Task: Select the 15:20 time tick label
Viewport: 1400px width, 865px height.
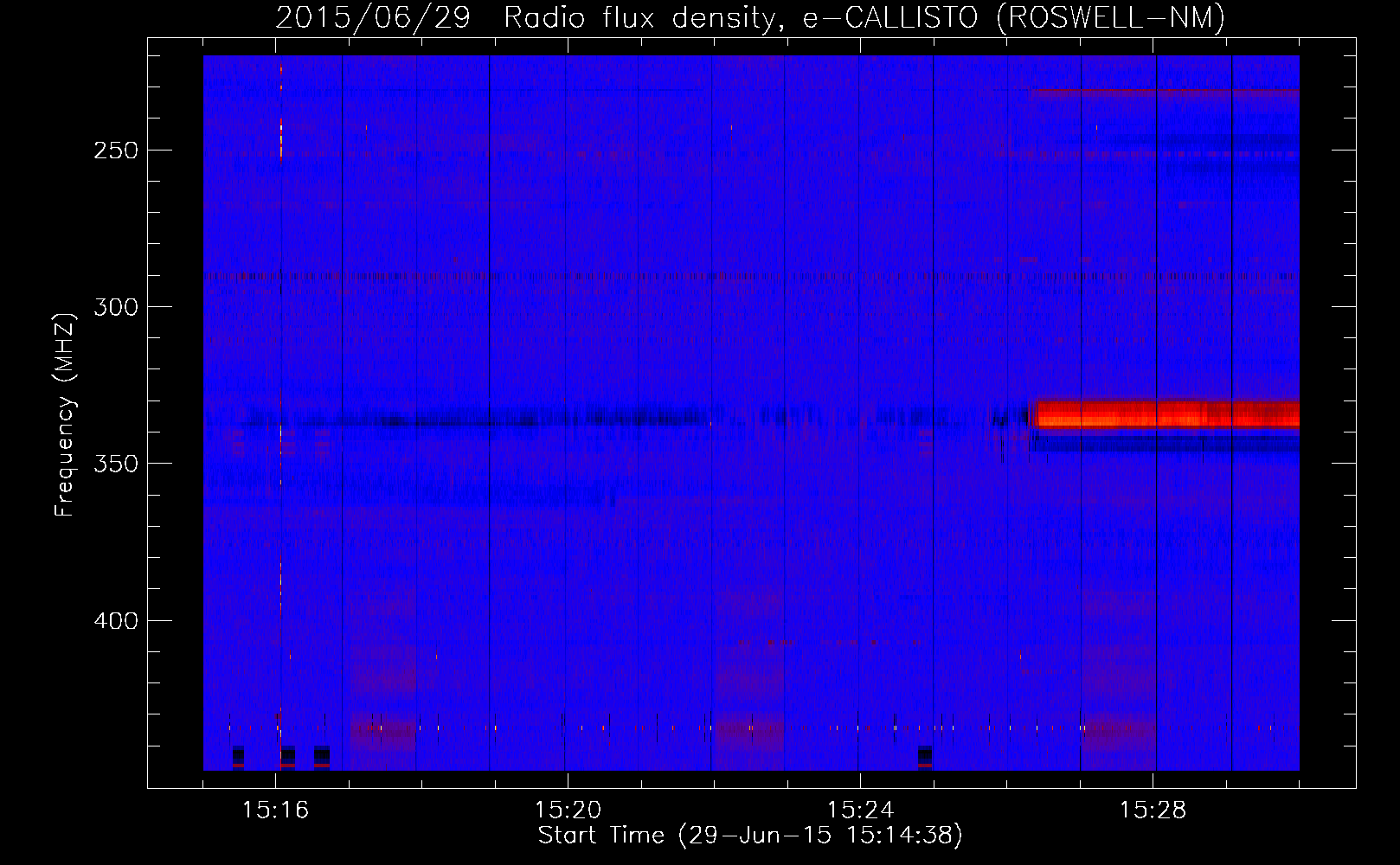Action: [x=568, y=810]
